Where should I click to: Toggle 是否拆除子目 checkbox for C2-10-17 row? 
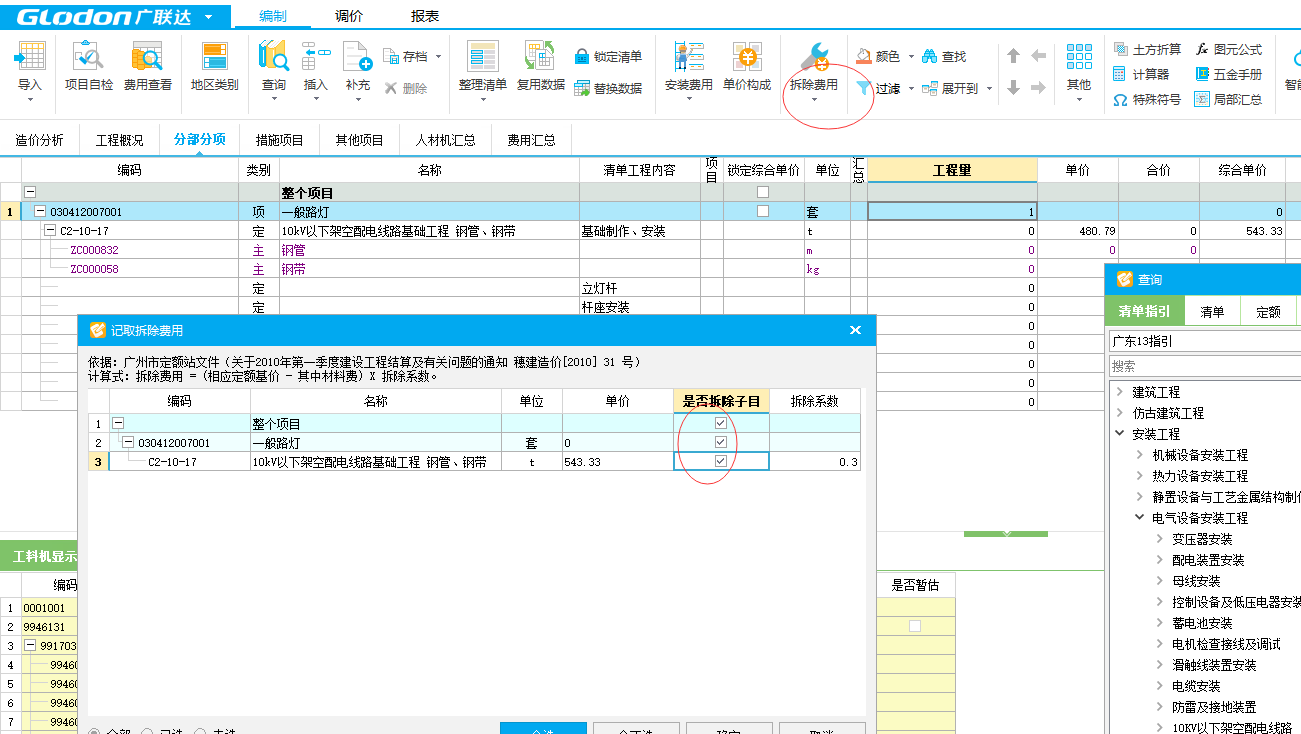coord(721,461)
